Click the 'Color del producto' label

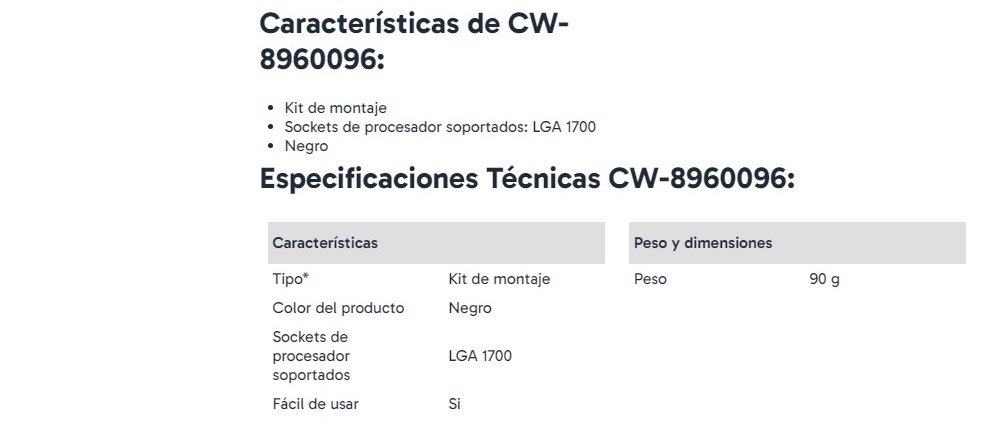coord(338,308)
